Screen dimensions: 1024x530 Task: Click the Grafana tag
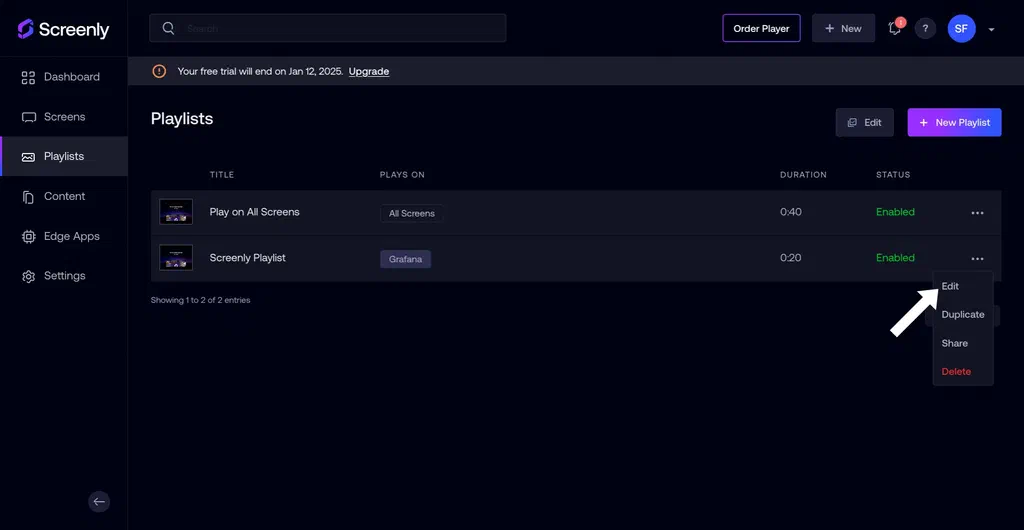[406, 258]
